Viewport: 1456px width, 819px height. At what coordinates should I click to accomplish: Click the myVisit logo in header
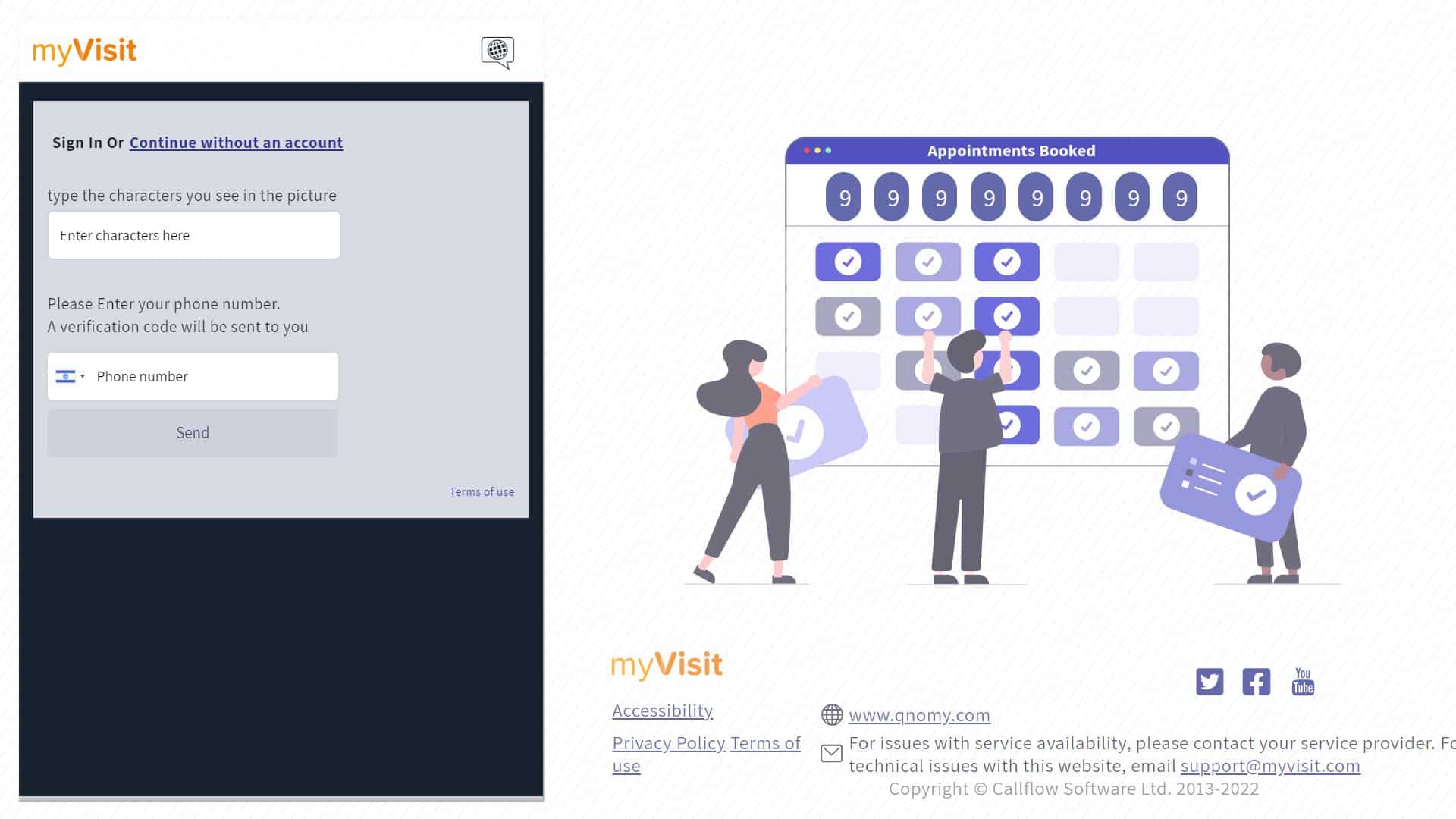(84, 50)
